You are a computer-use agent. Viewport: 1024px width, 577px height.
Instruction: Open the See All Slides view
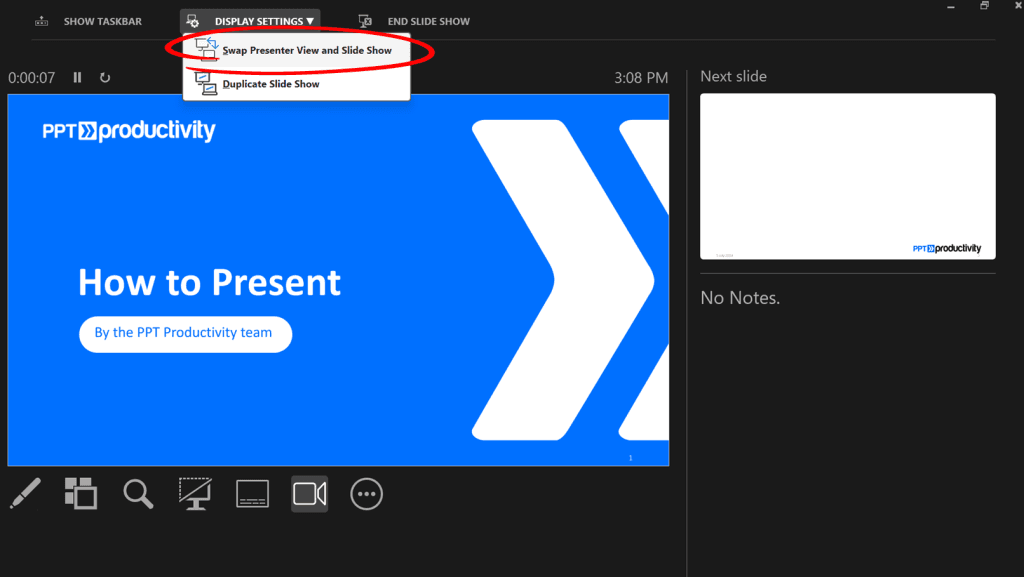[x=81, y=493]
